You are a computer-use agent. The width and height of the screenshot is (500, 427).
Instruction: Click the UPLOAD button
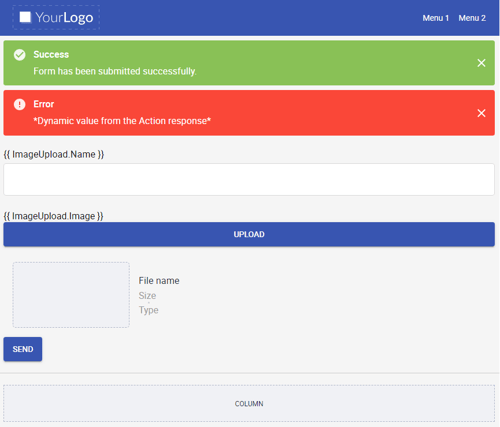point(249,234)
